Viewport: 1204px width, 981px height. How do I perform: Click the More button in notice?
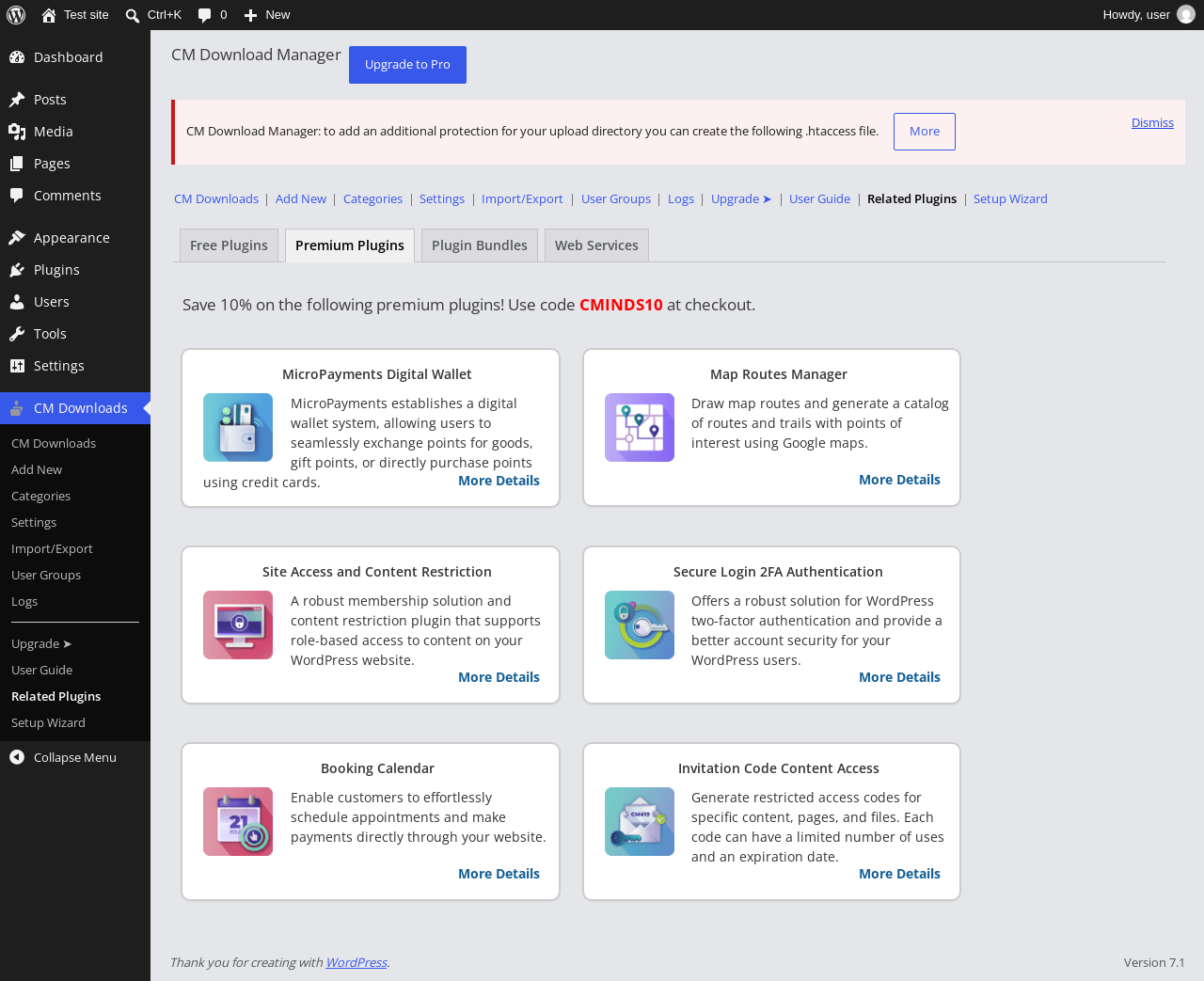(x=925, y=132)
